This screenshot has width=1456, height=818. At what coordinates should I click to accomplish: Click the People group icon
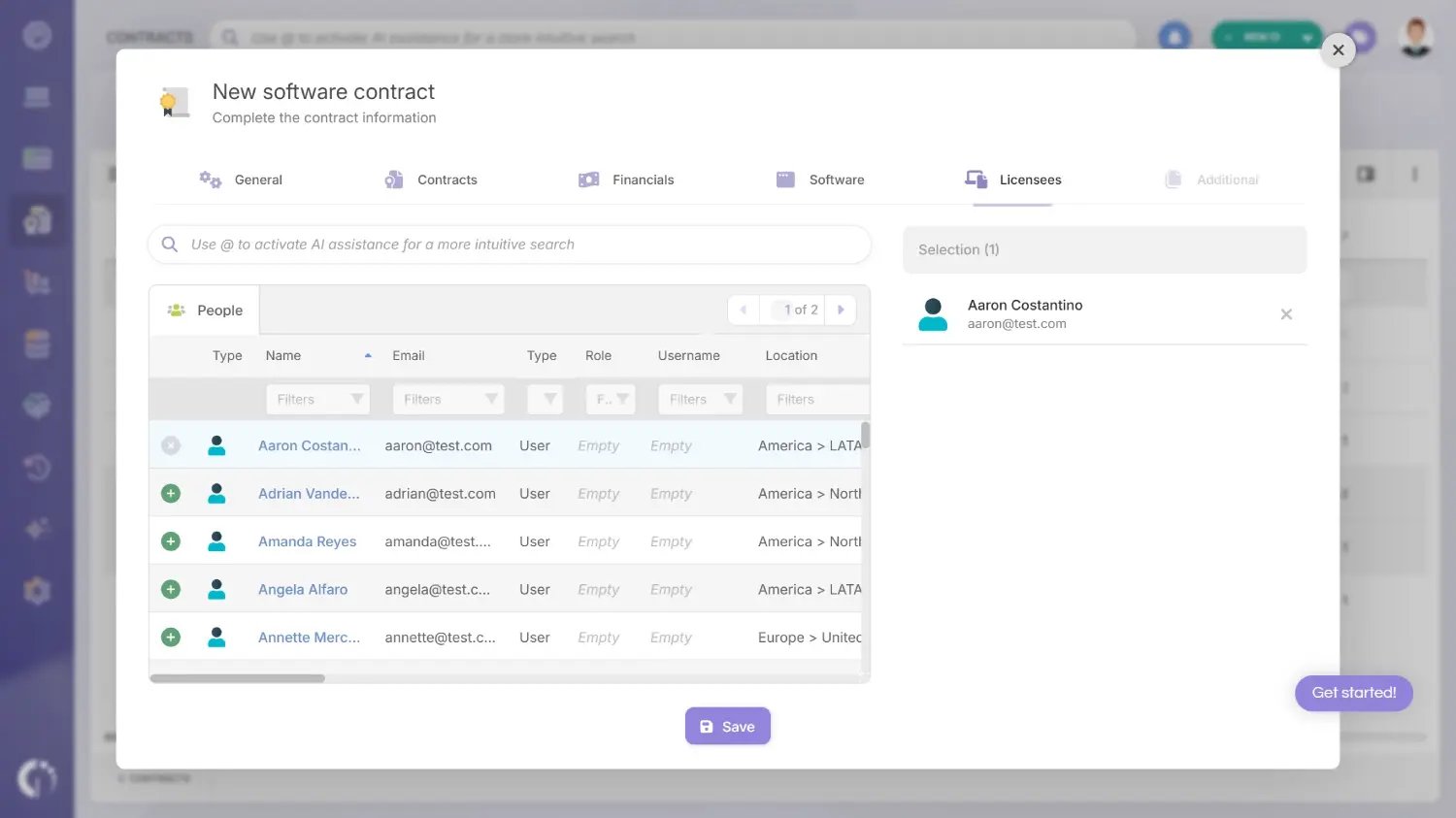[x=176, y=311]
